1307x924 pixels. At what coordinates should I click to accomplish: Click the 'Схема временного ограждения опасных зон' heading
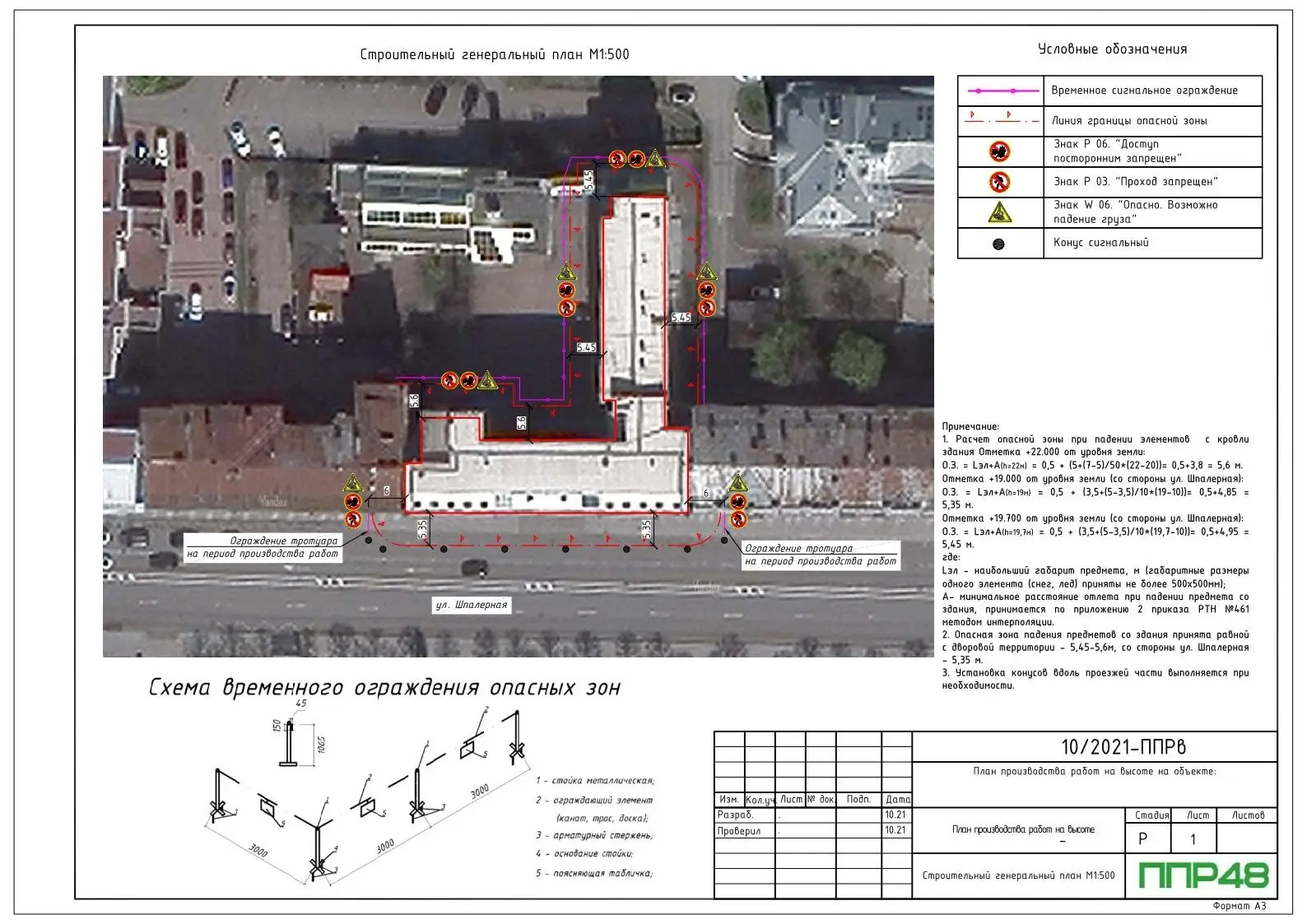384,688
